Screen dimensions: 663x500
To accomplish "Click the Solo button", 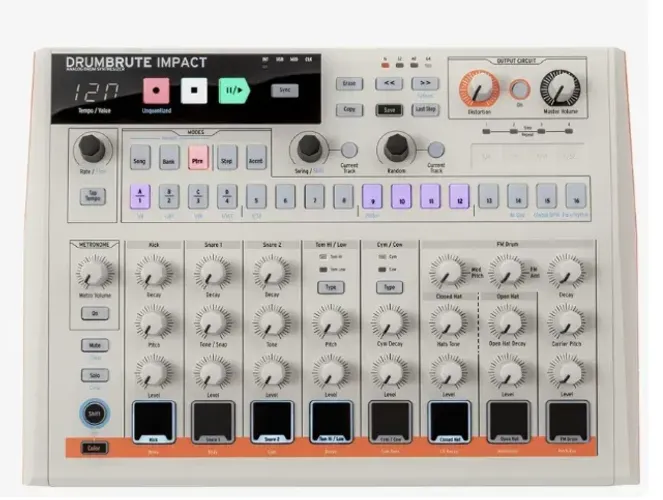I will [95, 375].
